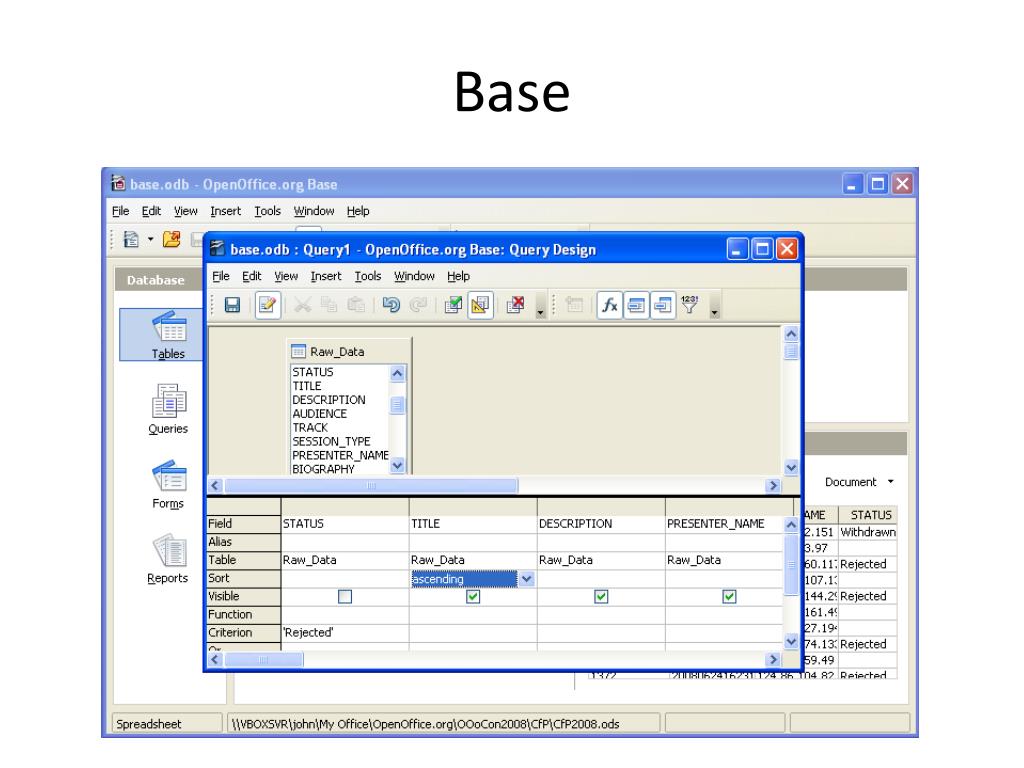Click the Alias cell under TITLE column
This screenshot has height=768, width=1024.
pyautogui.click(x=473, y=542)
